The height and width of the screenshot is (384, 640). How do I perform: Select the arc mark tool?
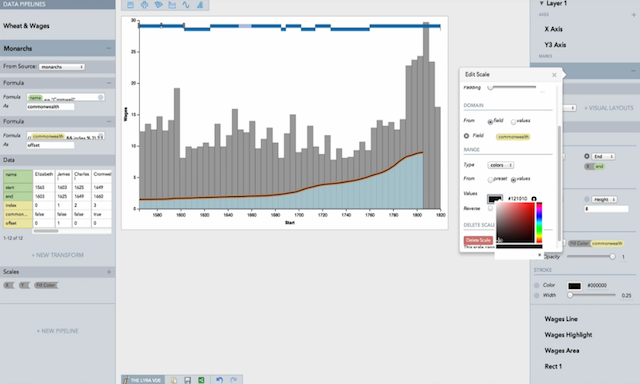click(x=158, y=5)
